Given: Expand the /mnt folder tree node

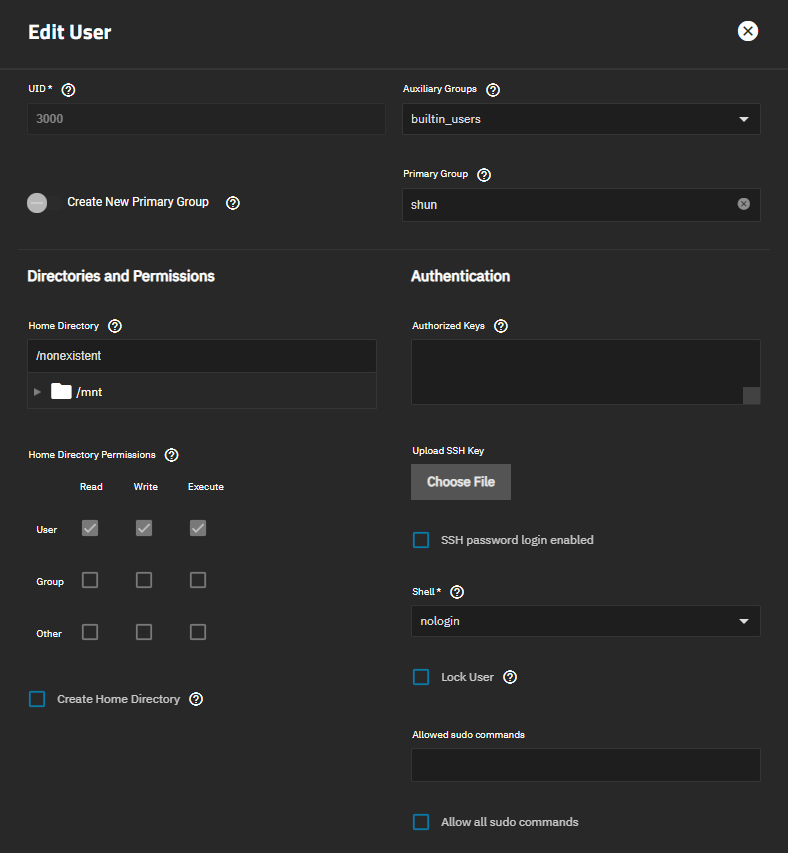Looking at the screenshot, I should [x=38, y=392].
